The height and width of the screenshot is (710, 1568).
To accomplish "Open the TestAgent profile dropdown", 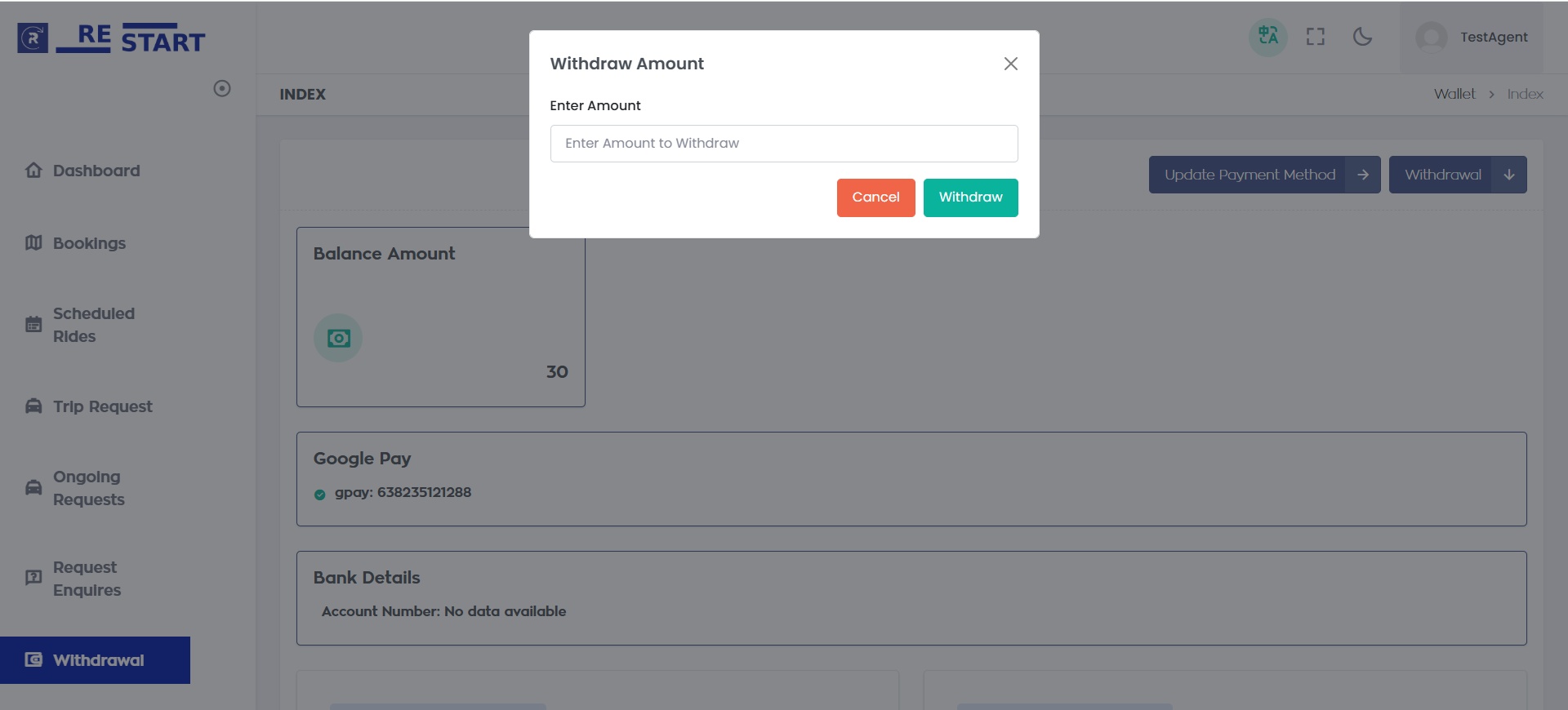I will coord(1472,38).
